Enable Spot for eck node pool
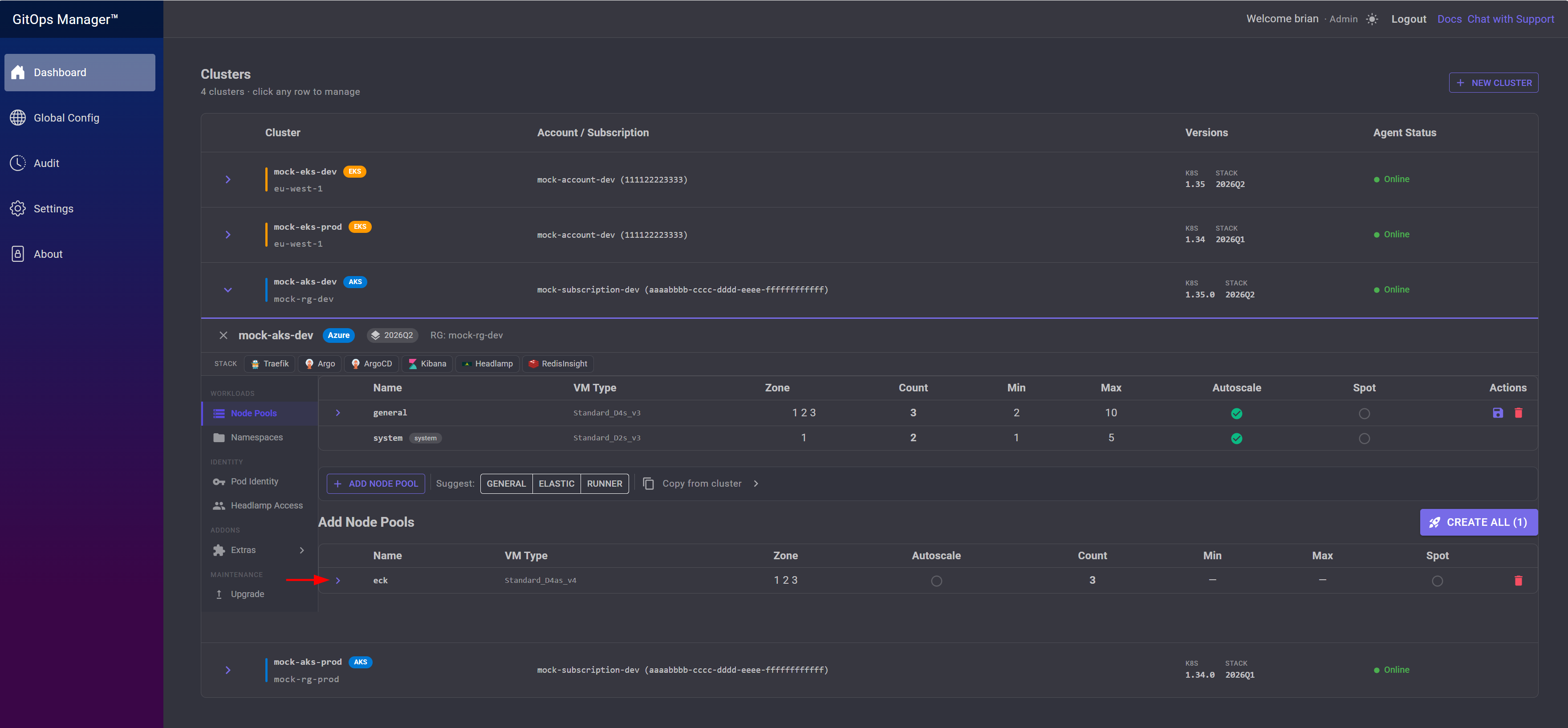 (1438, 582)
